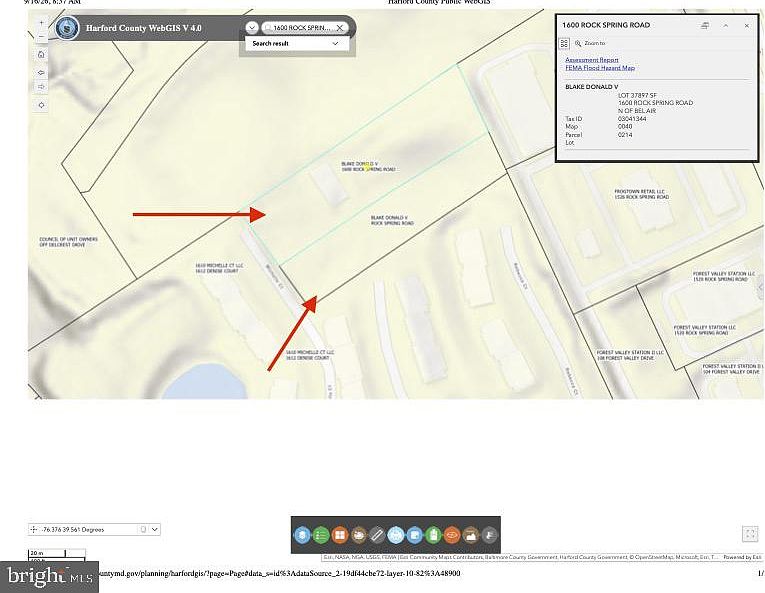
Task: Click the COUNCIL OF UNIT OWNERS parcel label
Action: click(x=68, y=242)
